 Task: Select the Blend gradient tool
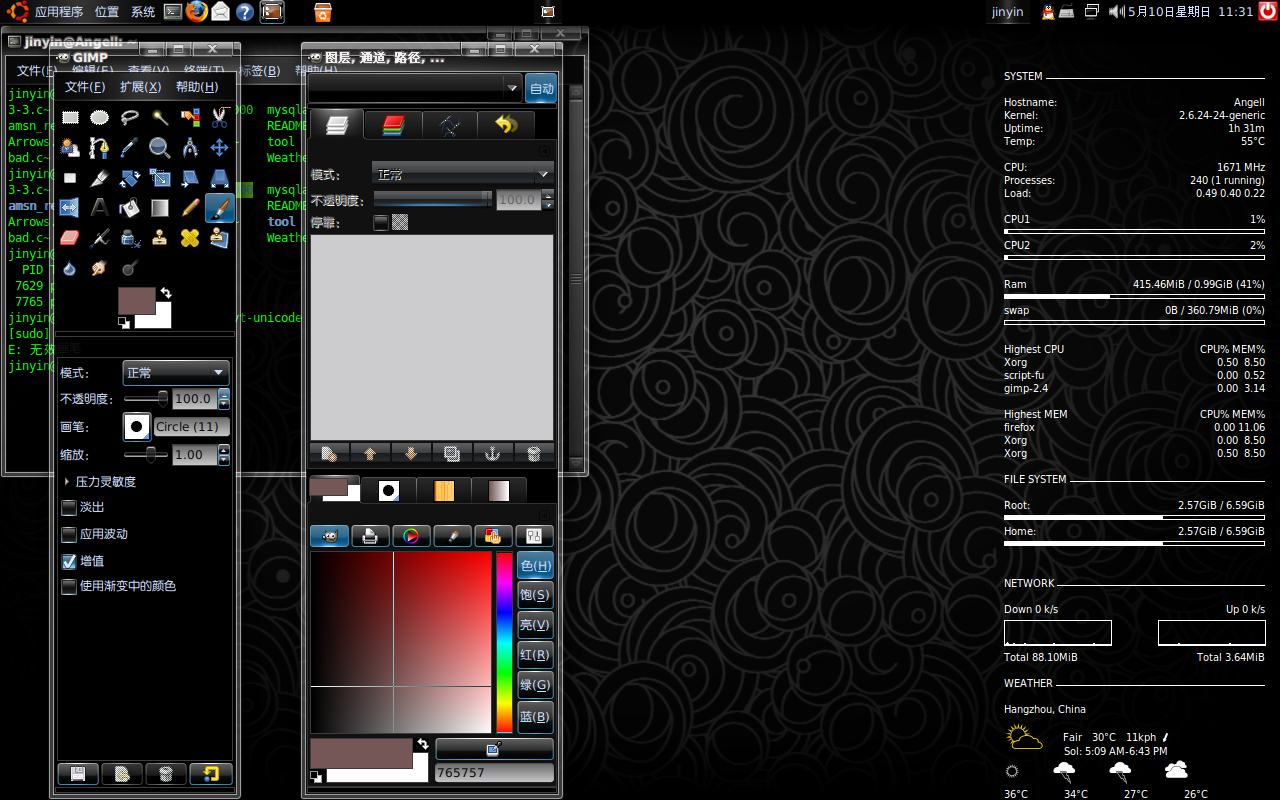point(160,208)
